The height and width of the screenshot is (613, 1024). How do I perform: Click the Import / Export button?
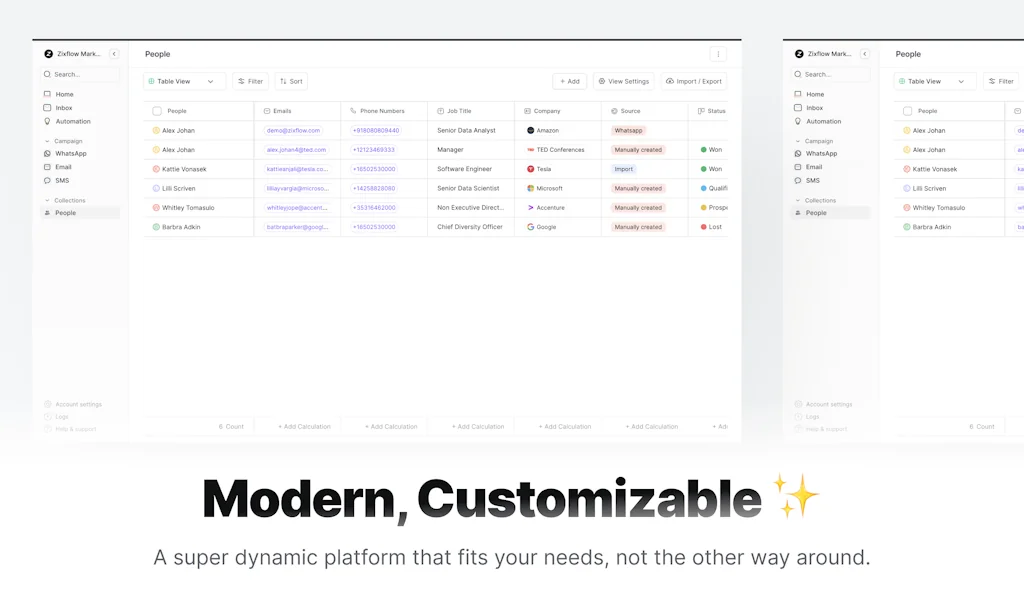click(693, 81)
